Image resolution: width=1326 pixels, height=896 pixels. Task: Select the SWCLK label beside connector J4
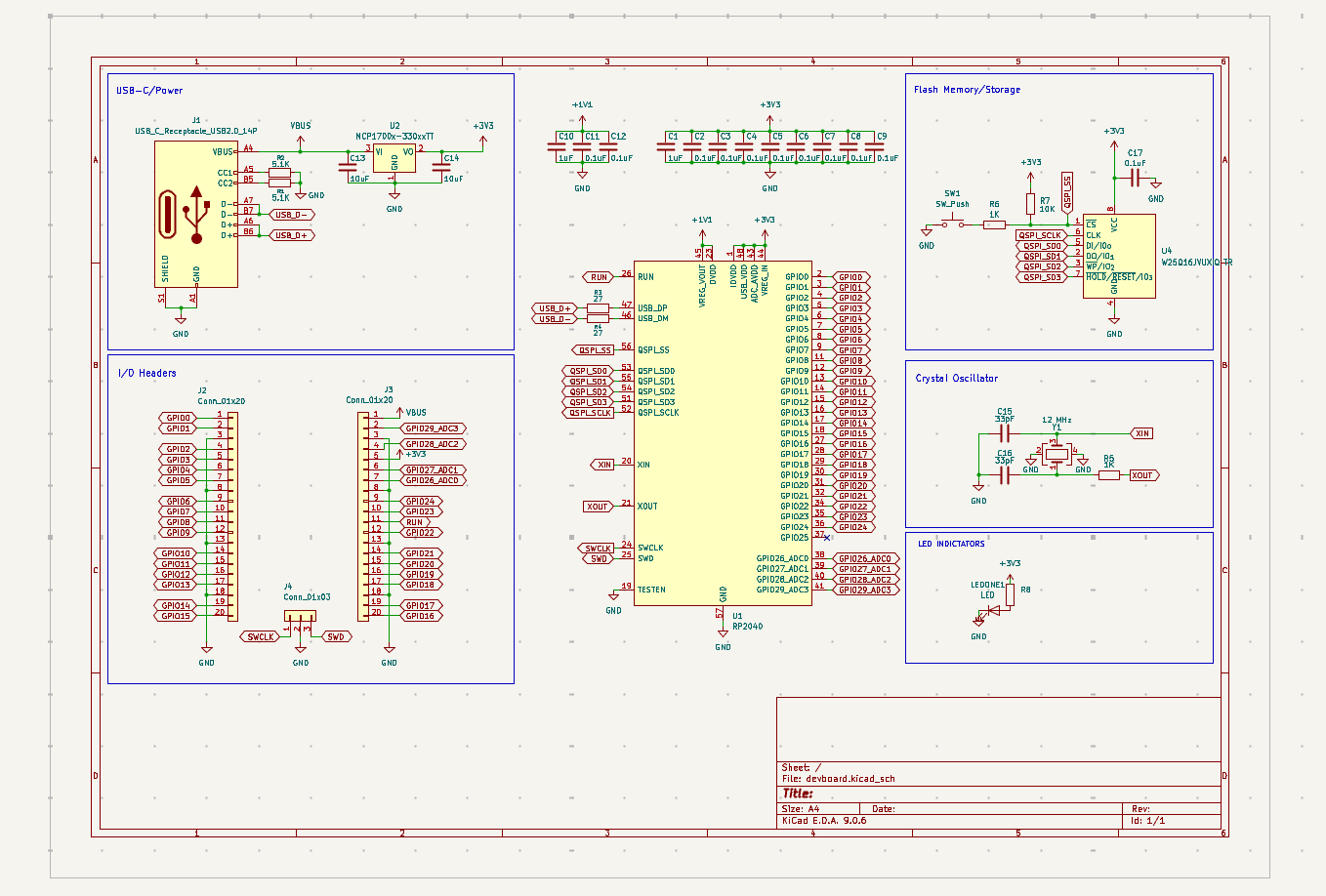(260, 636)
